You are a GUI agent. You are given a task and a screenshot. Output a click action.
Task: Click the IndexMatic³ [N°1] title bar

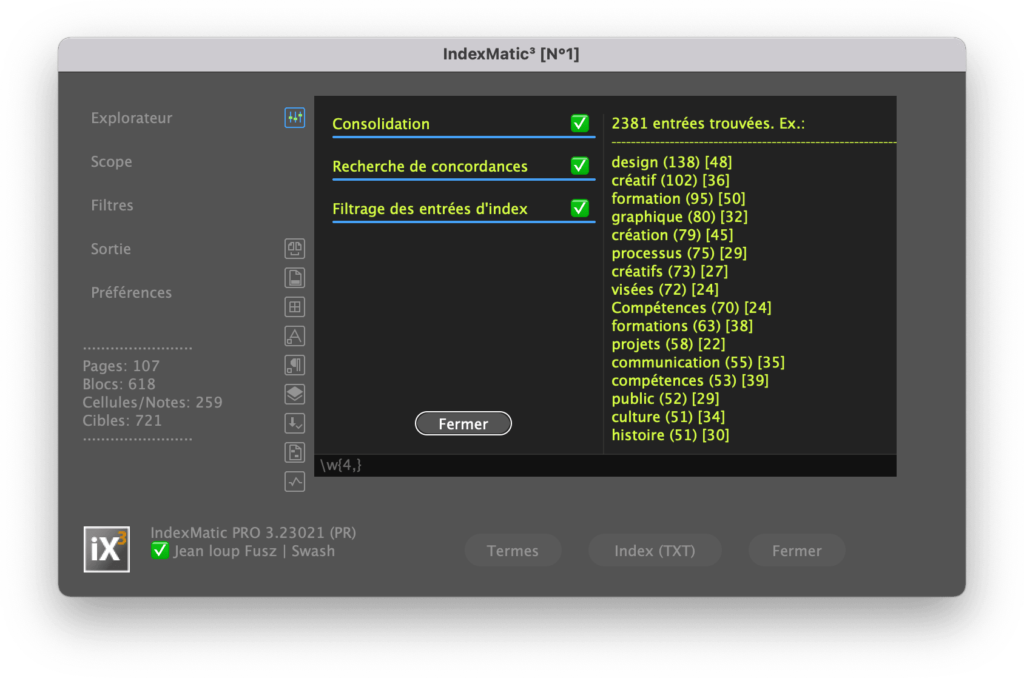coord(511,54)
